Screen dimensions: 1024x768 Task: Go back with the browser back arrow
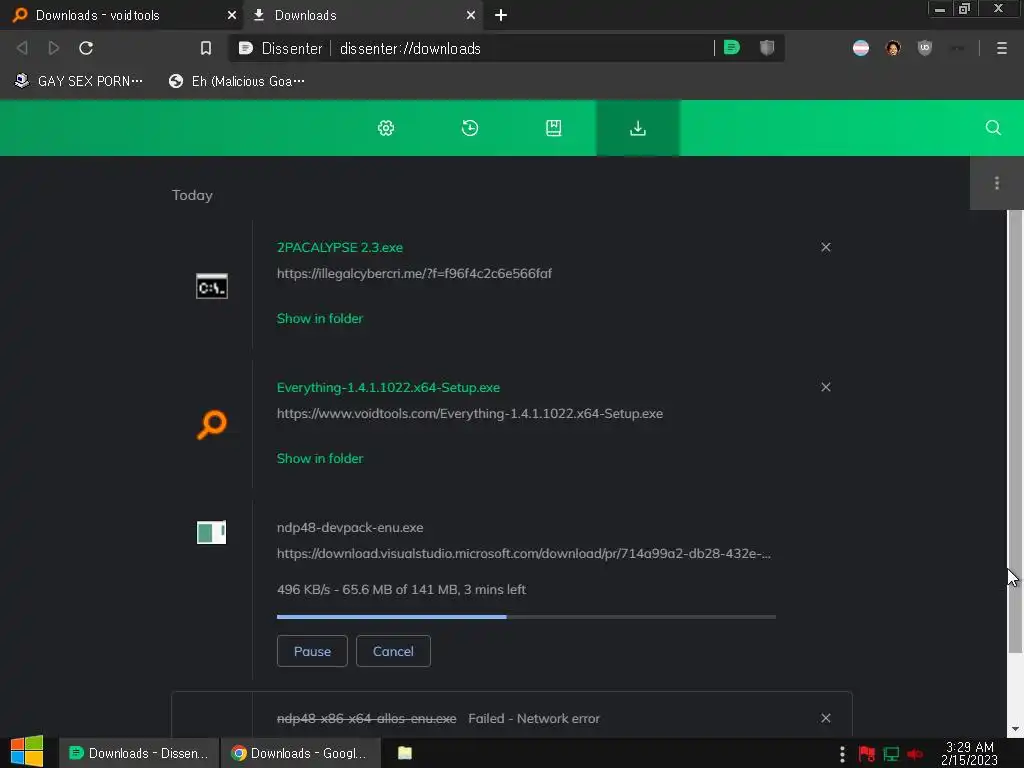[x=22, y=48]
